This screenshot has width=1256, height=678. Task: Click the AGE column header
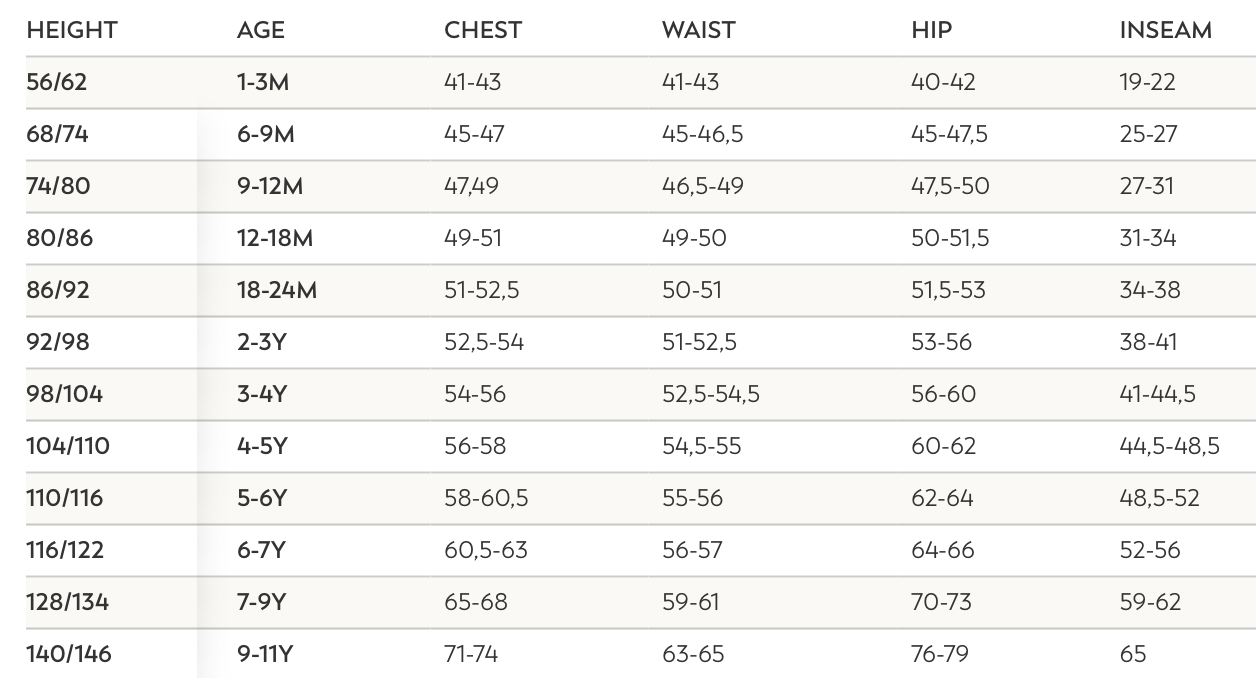pos(261,31)
